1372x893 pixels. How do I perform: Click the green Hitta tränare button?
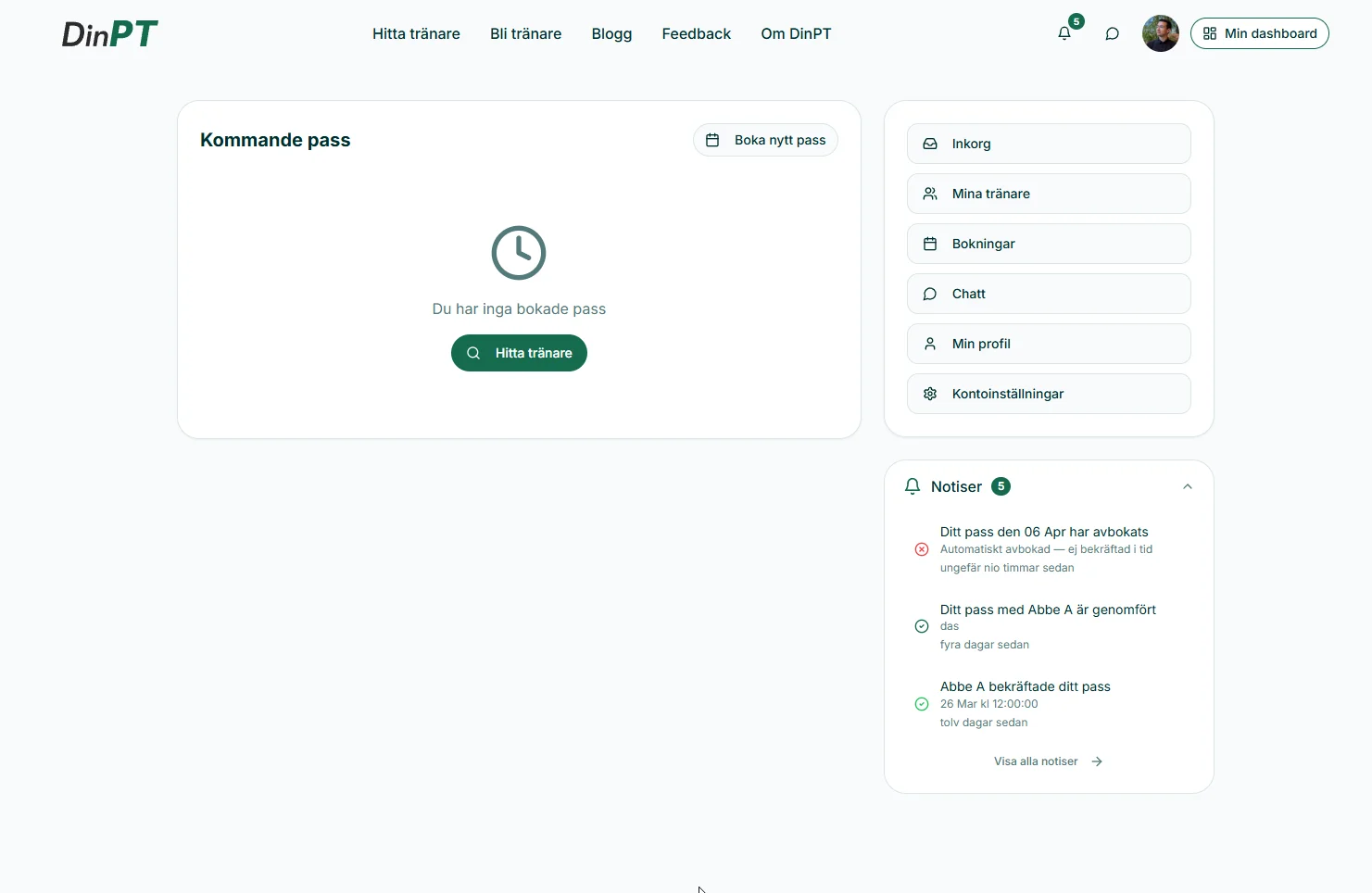(x=519, y=353)
